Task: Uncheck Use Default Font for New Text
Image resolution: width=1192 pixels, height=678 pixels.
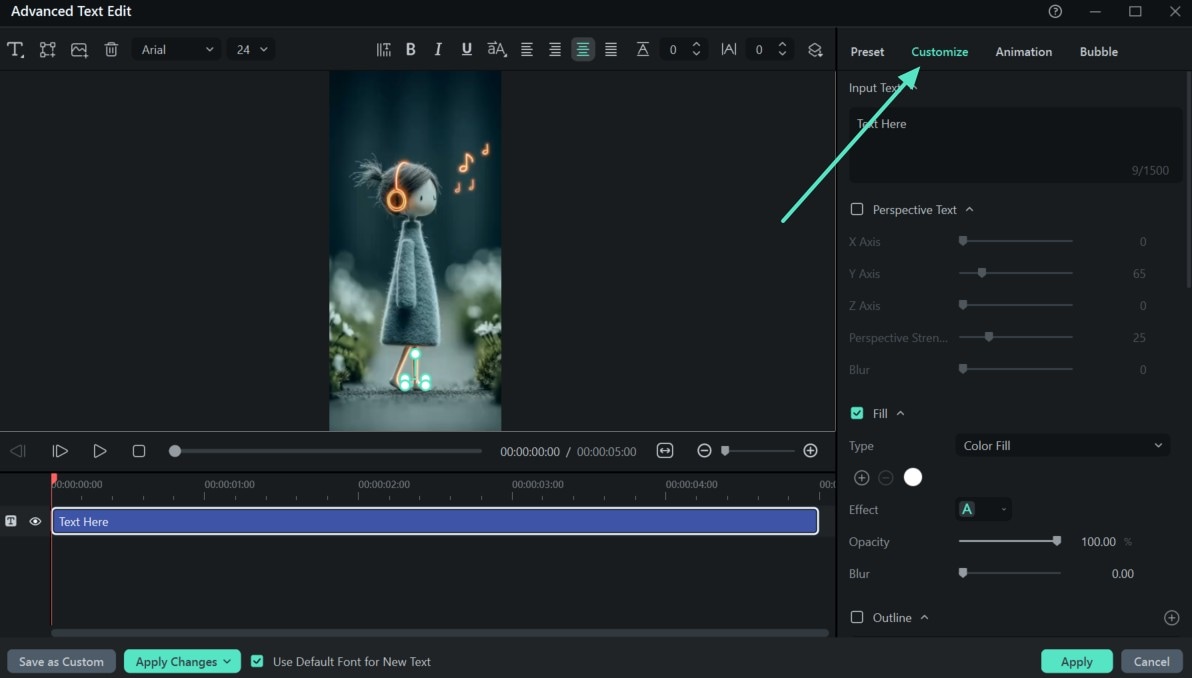Action: [x=257, y=661]
